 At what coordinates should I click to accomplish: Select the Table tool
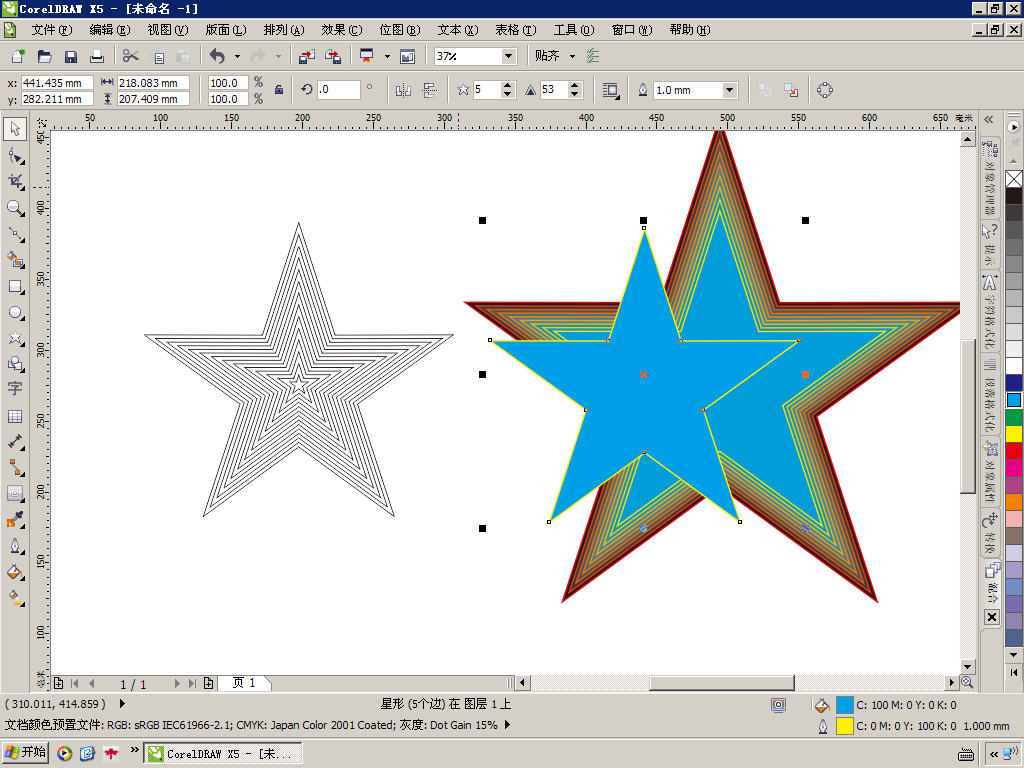coord(16,416)
